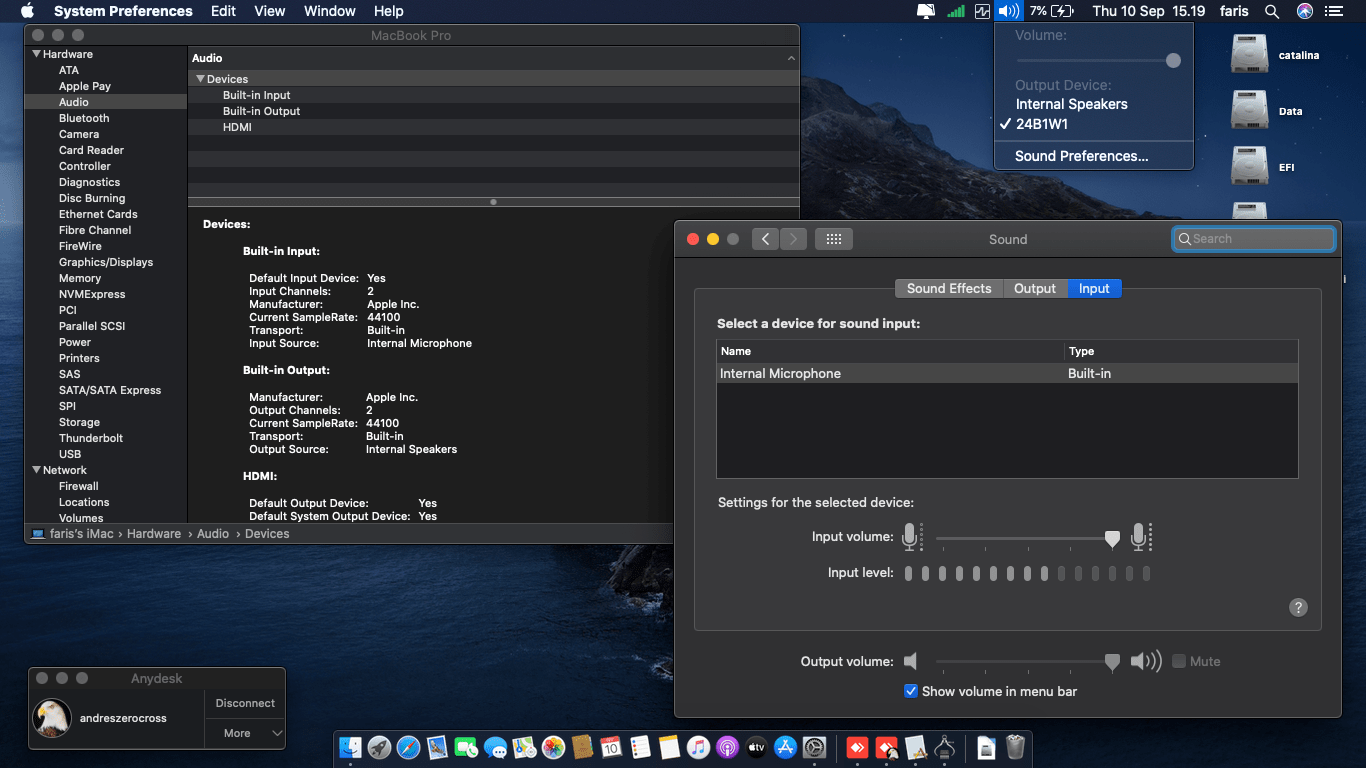Open the EFI drive on desktop
Viewport: 1366px width, 768px height.
[x=1250, y=167]
